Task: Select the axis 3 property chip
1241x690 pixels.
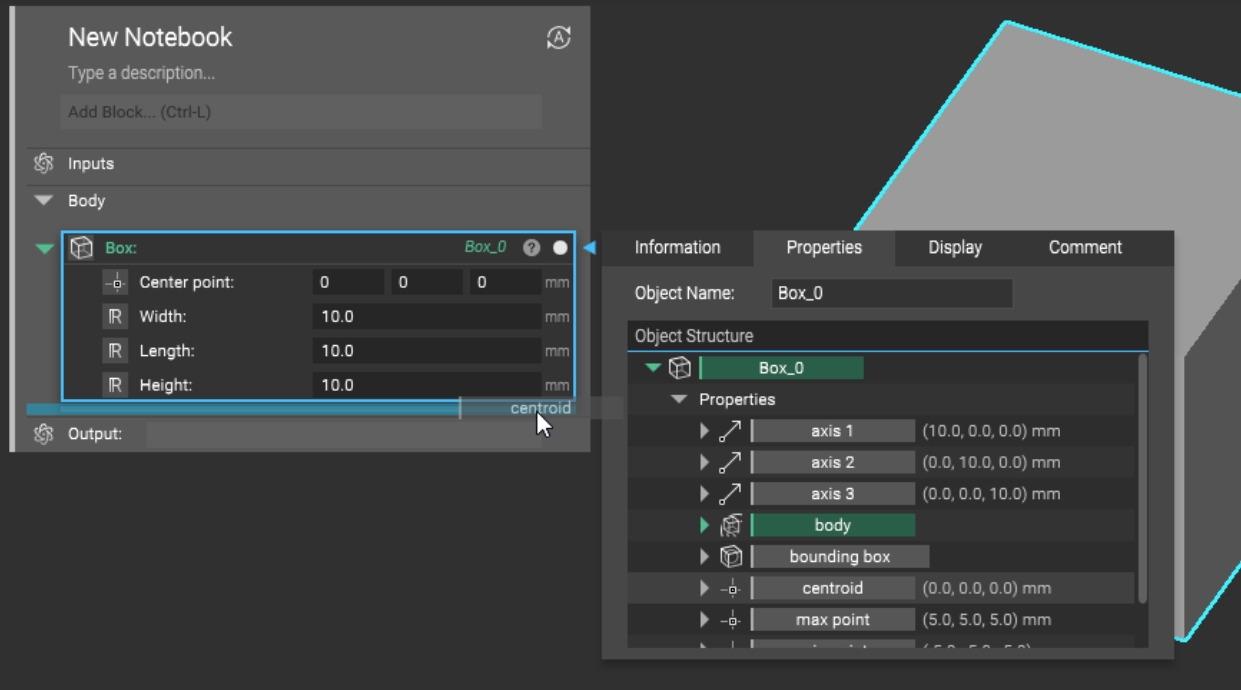Action: [832, 494]
